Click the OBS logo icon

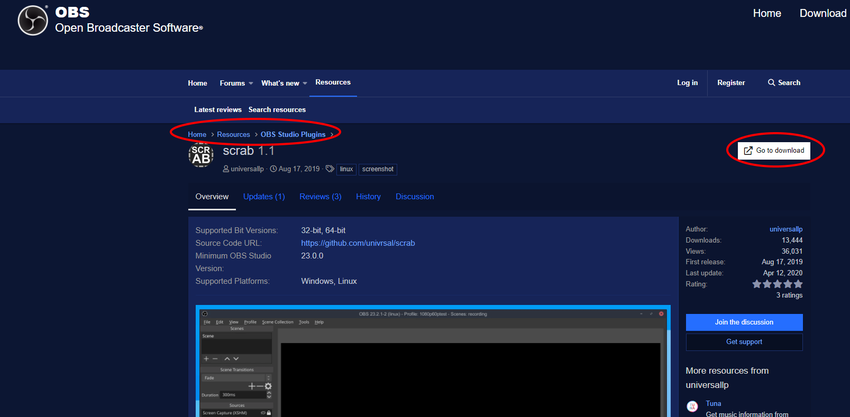click(34, 21)
